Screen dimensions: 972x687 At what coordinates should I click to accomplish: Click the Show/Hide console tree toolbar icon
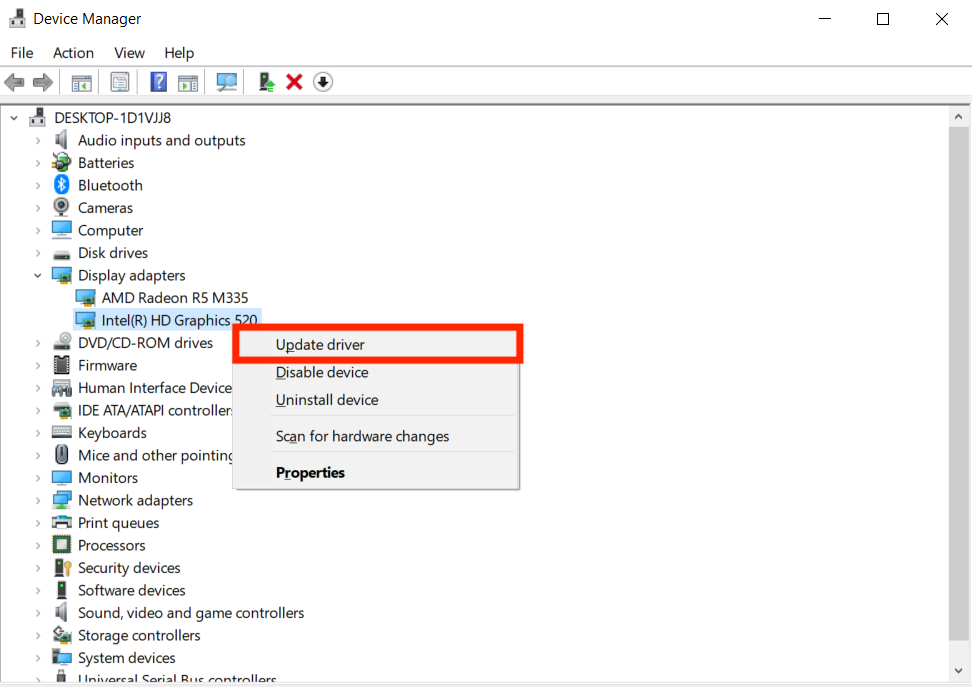click(82, 82)
